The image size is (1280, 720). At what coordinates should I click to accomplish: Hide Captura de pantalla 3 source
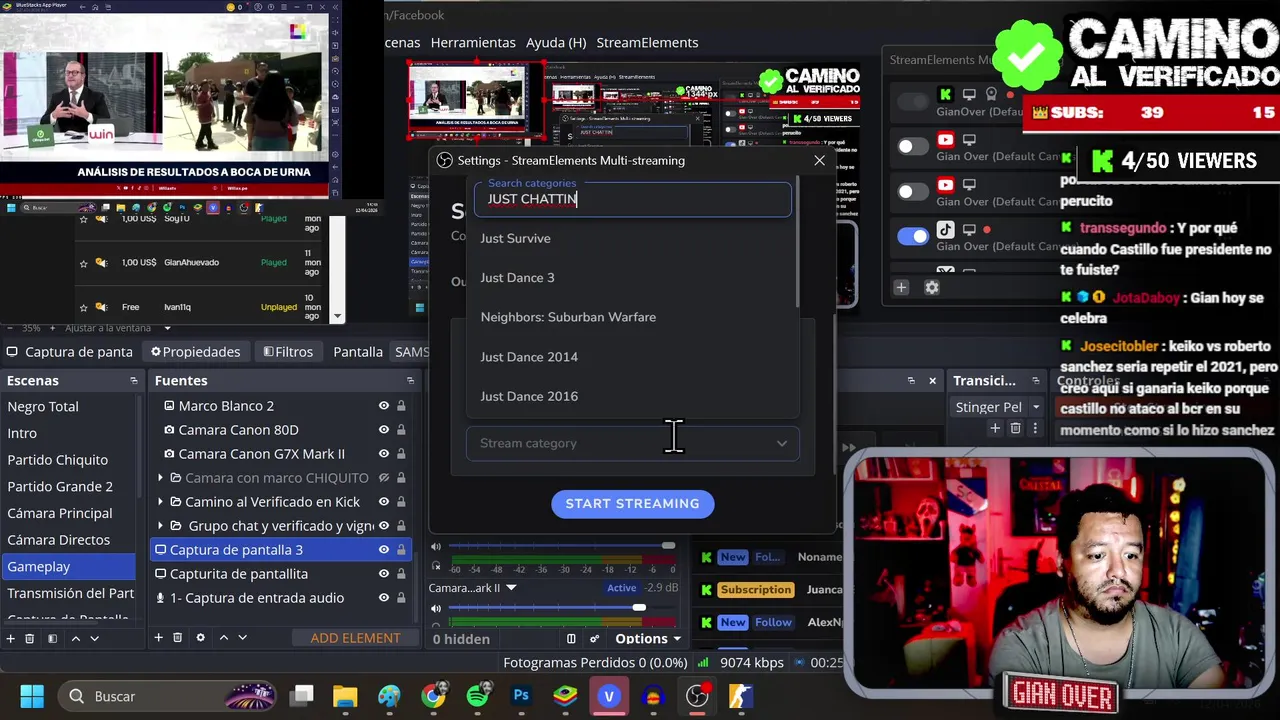pos(383,550)
